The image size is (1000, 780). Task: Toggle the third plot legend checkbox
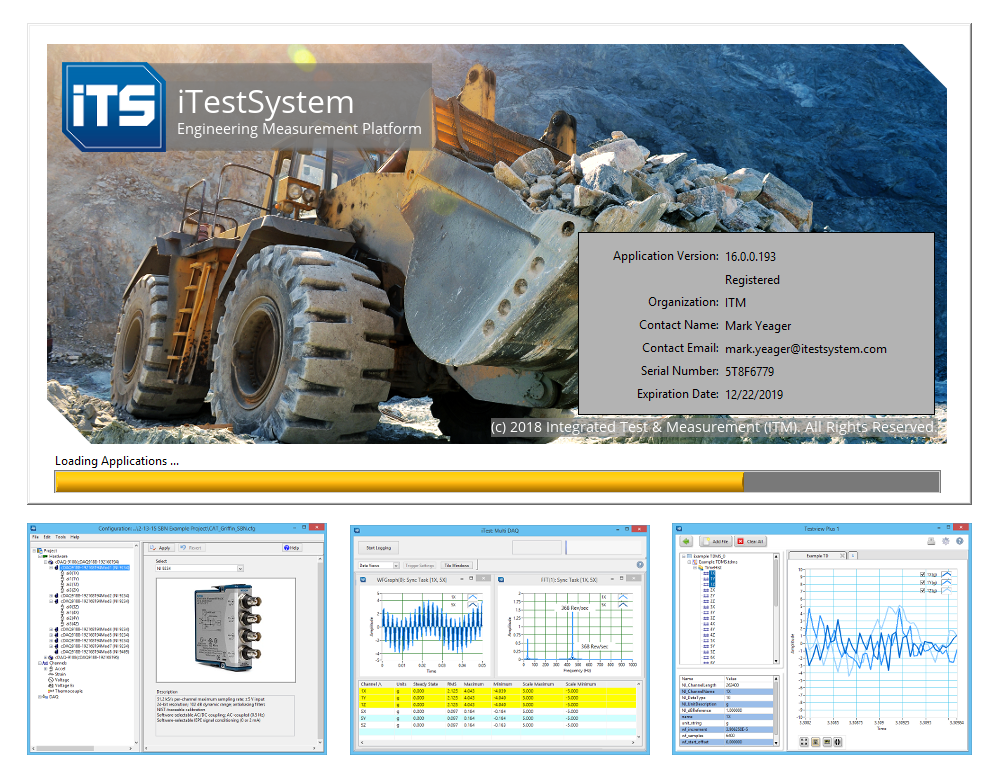[921, 591]
